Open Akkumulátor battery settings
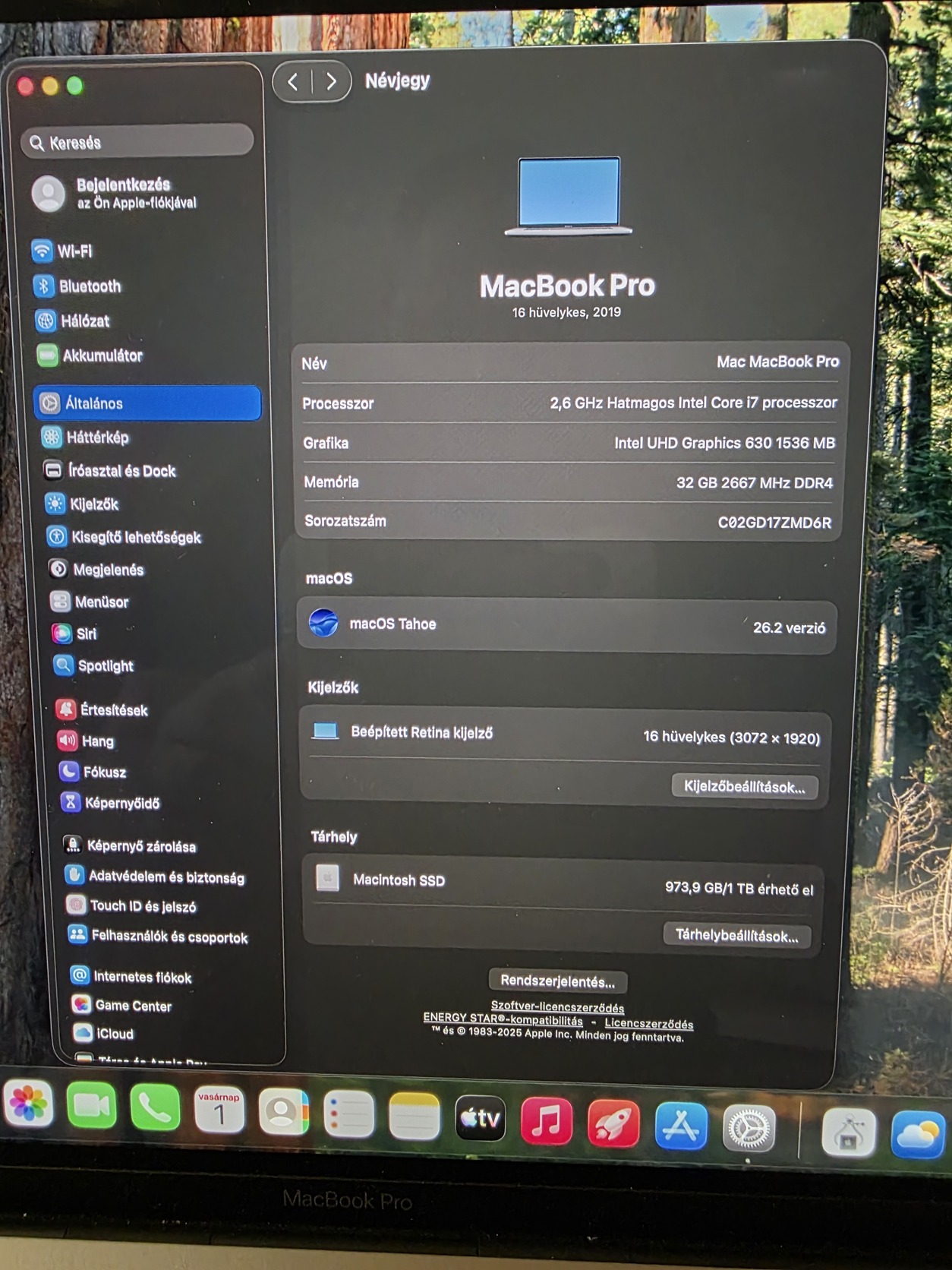 click(90, 355)
